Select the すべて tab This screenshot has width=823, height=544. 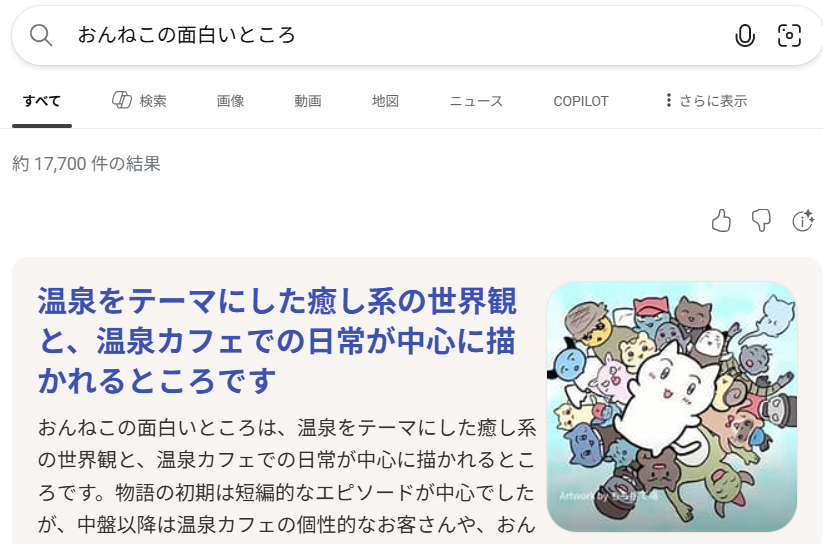pos(42,101)
